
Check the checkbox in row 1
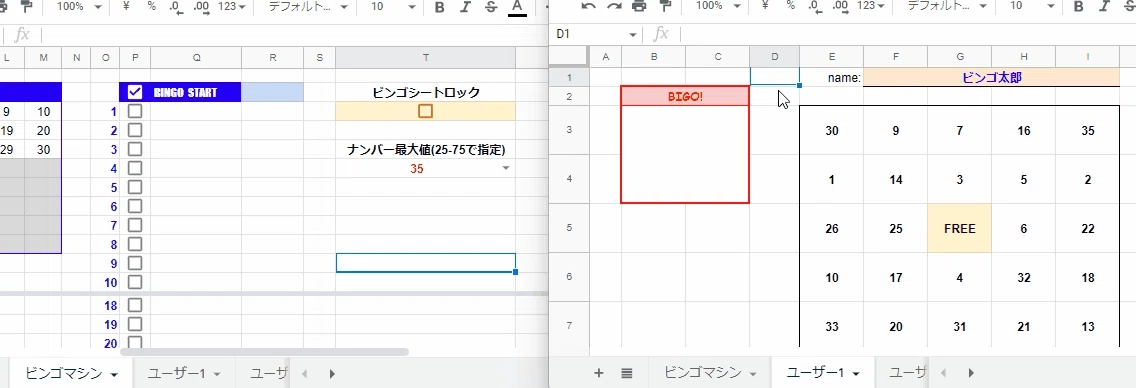pos(135,111)
